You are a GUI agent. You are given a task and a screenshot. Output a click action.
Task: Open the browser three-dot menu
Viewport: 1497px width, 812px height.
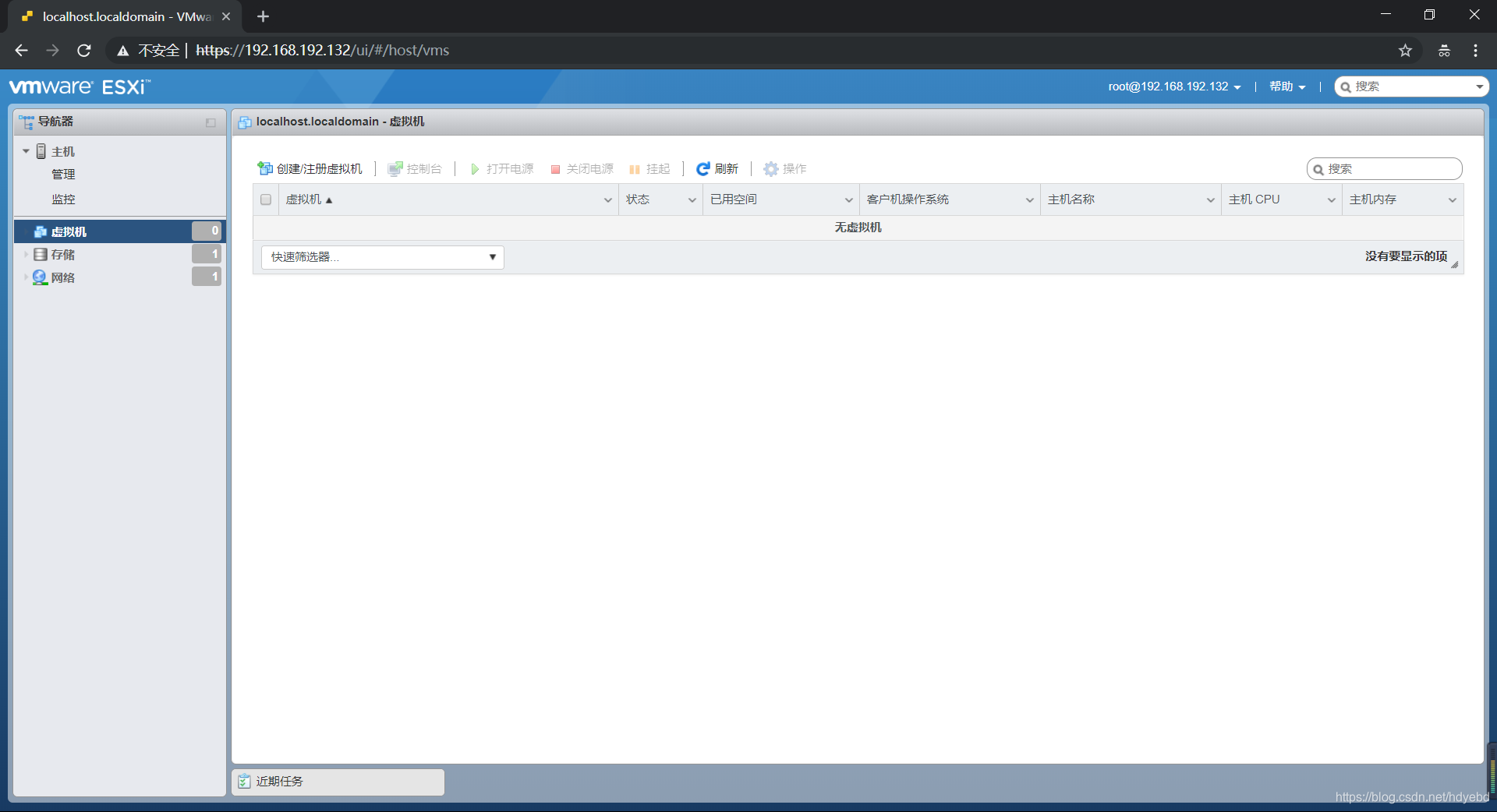coord(1475,51)
